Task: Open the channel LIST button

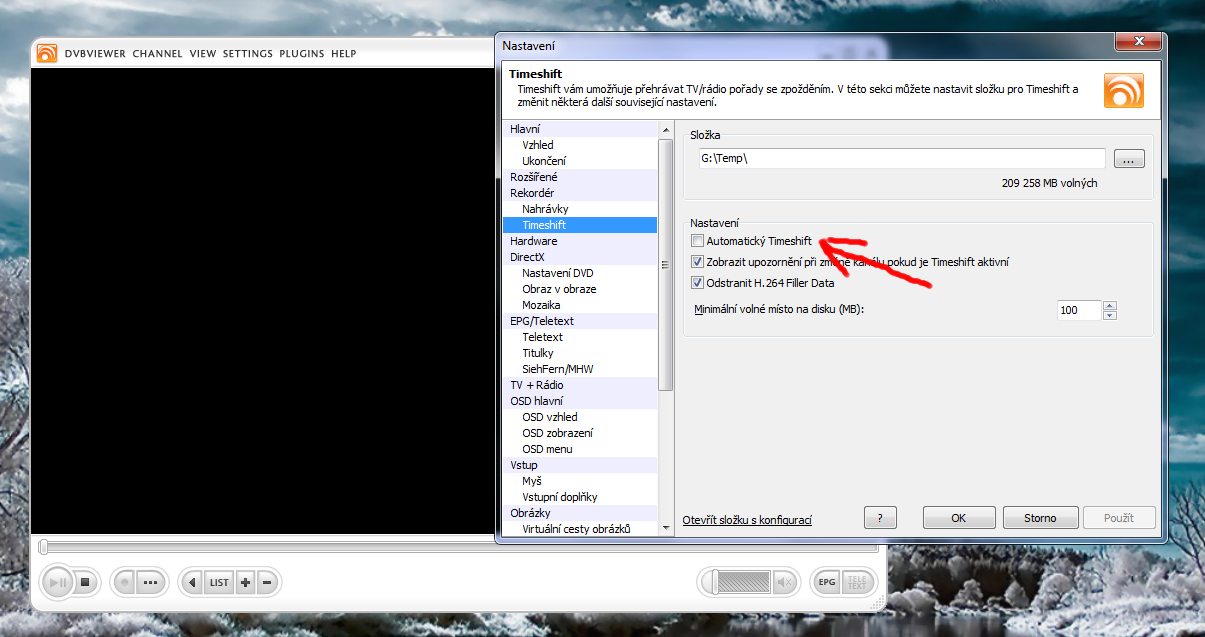Action: point(219,581)
